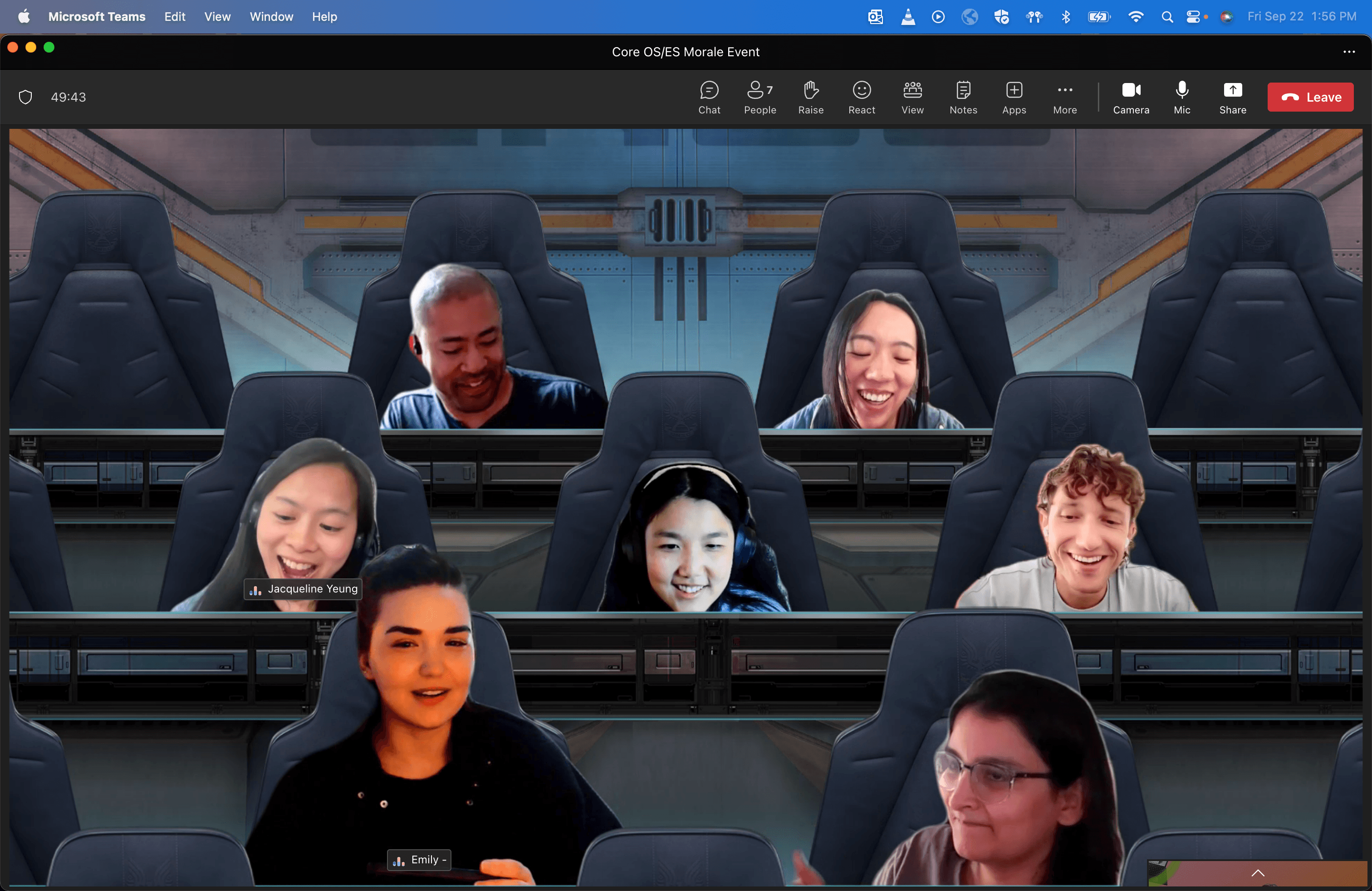Open the View menu in menu bar
Screen dimensions: 1372x891
click(217, 17)
